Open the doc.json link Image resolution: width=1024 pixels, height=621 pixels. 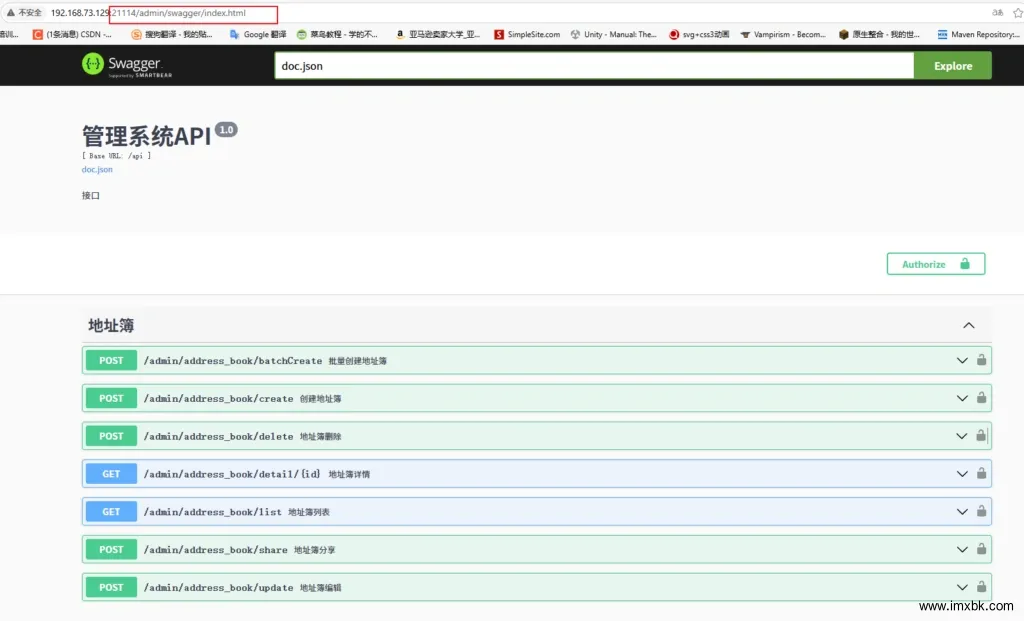point(97,169)
